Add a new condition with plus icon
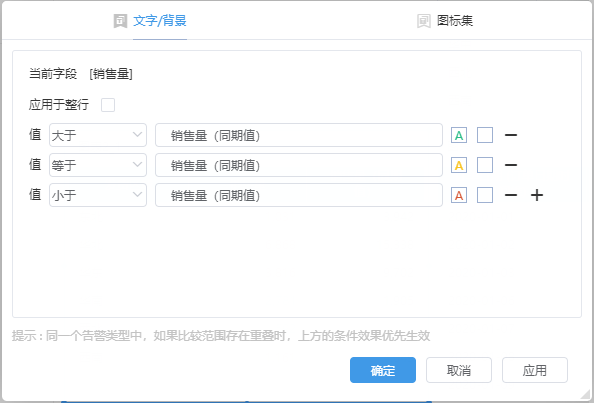This screenshot has height=403, width=594. (x=537, y=195)
